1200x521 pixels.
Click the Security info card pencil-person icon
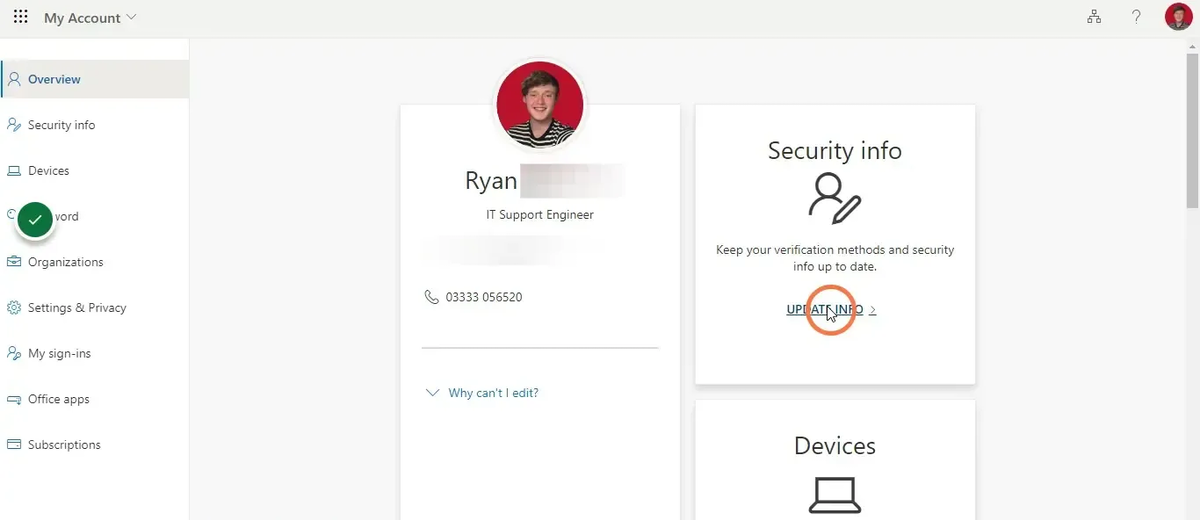coord(834,197)
